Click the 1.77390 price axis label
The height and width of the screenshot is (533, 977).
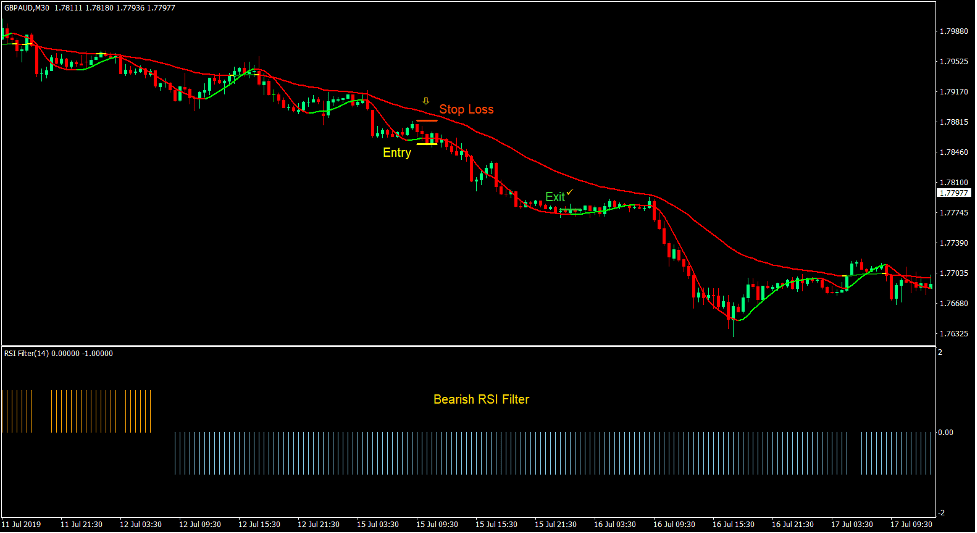point(954,243)
